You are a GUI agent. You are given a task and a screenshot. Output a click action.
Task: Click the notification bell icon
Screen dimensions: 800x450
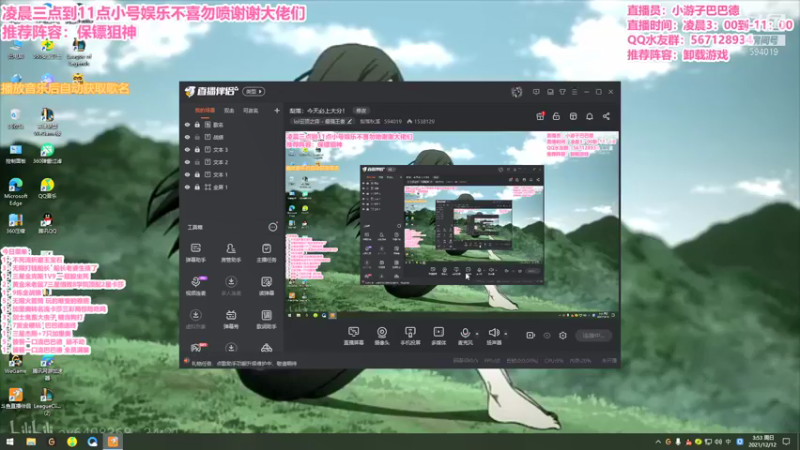coord(589,116)
